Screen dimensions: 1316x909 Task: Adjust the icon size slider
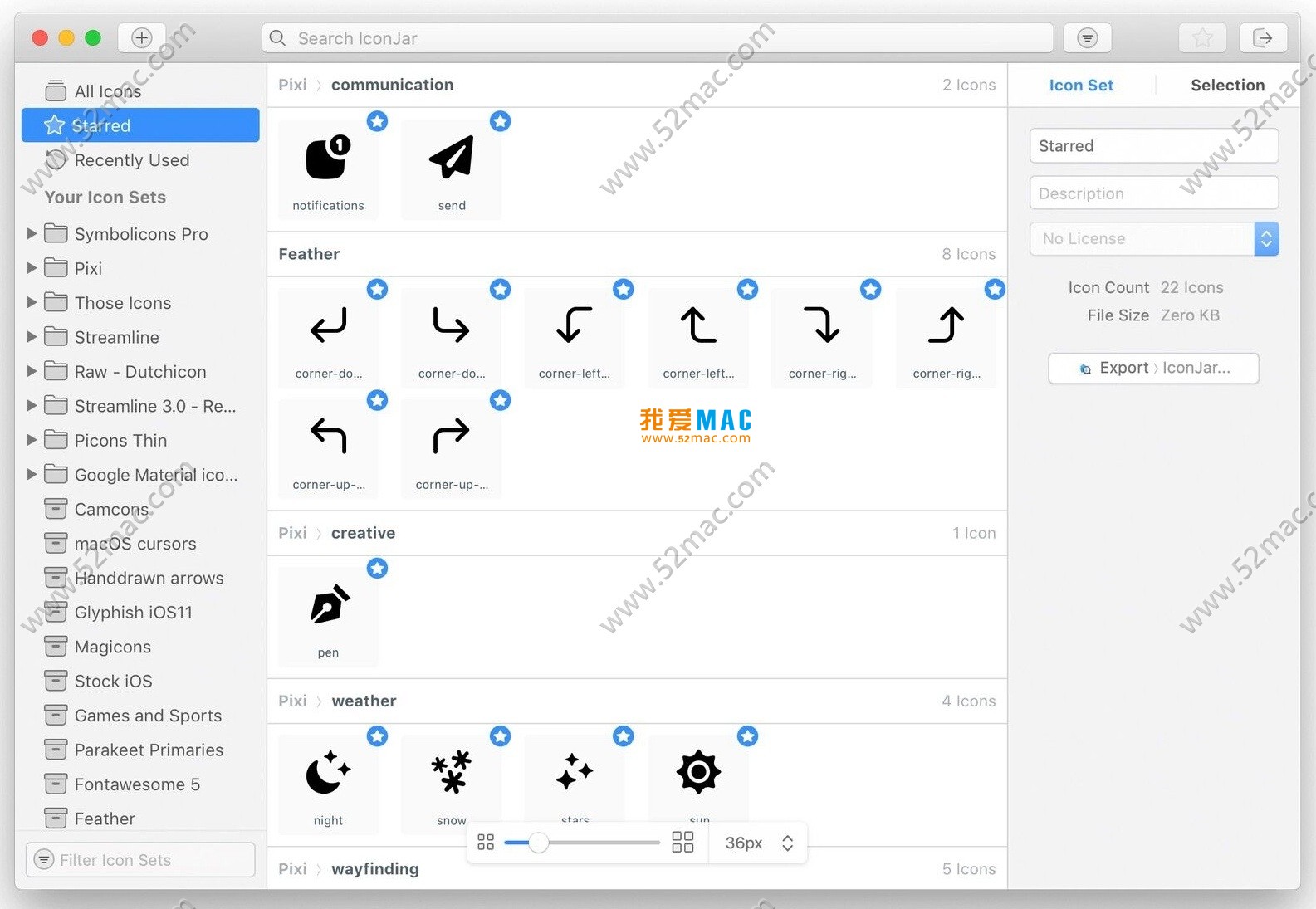(539, 843)
